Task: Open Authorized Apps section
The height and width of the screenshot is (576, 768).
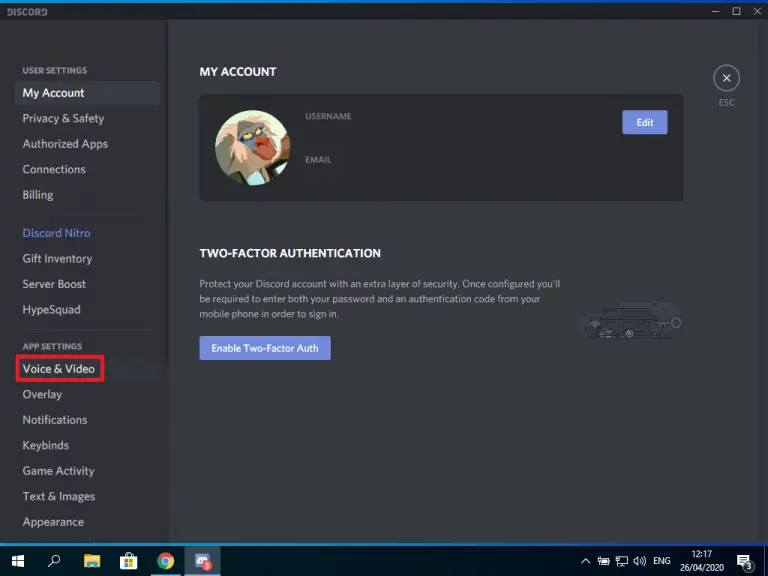Action: (x=65, y=144)
